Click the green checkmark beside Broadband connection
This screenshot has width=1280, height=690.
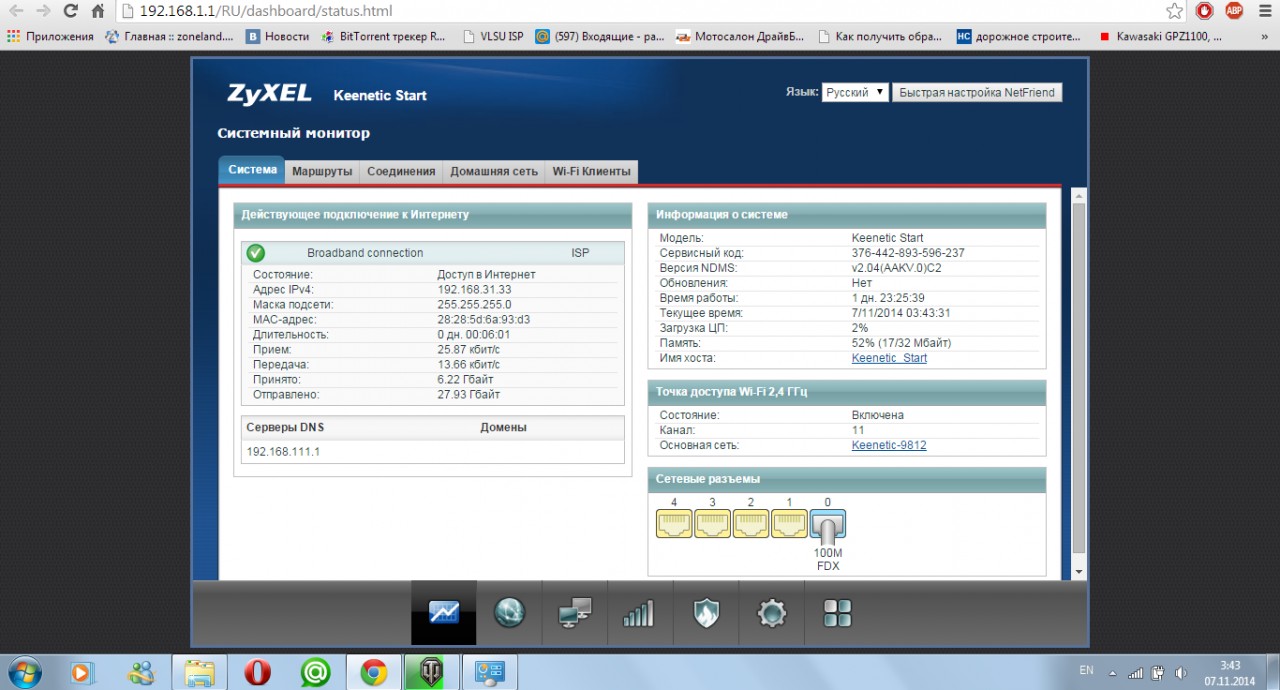pos(256,253)
